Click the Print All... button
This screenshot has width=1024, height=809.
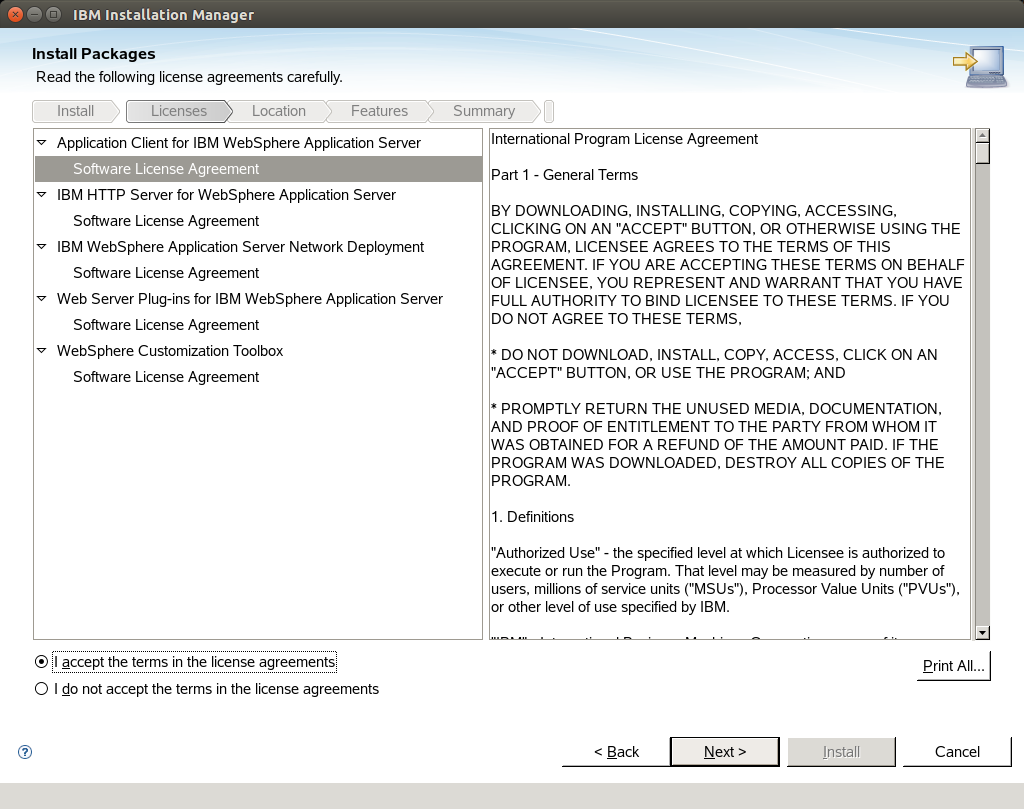point(953,666)
